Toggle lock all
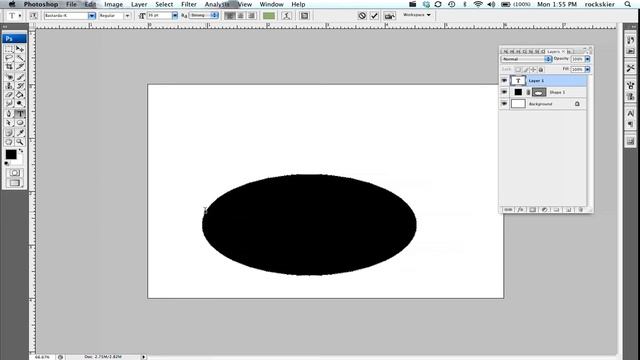 pos(541,70)
